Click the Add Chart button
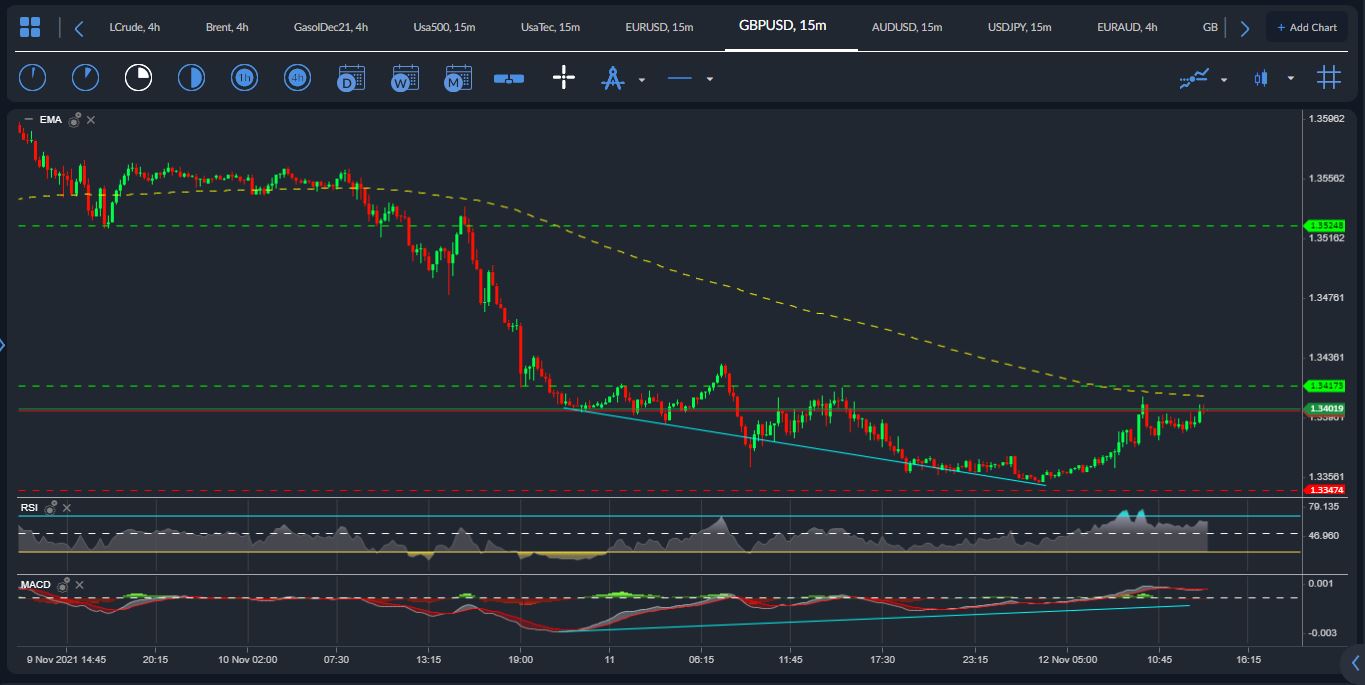The height and width of the screenshot is (685, 1365). click(x=1307, y=27)
